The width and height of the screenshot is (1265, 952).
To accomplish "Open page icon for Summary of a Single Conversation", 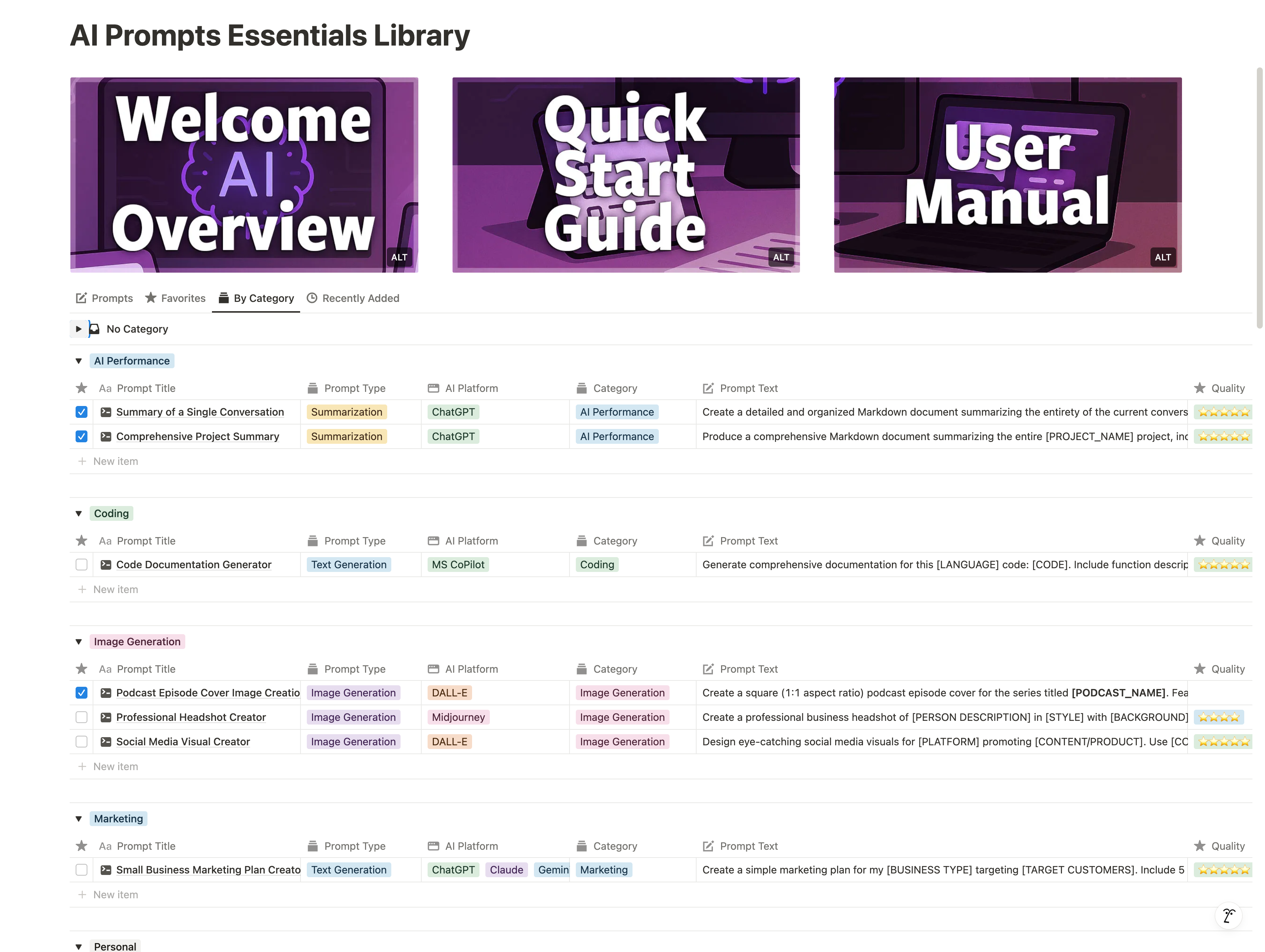I will pos(106,412).
